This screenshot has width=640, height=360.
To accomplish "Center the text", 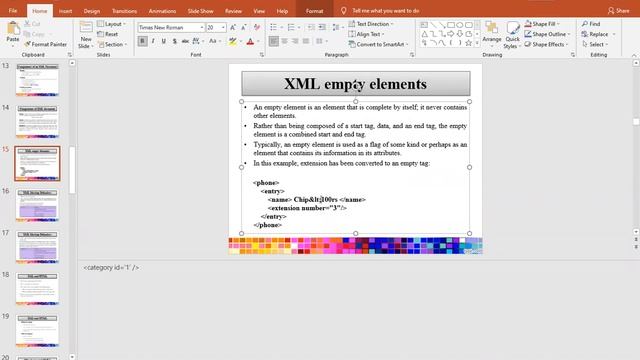I will (x=284, y=41).
